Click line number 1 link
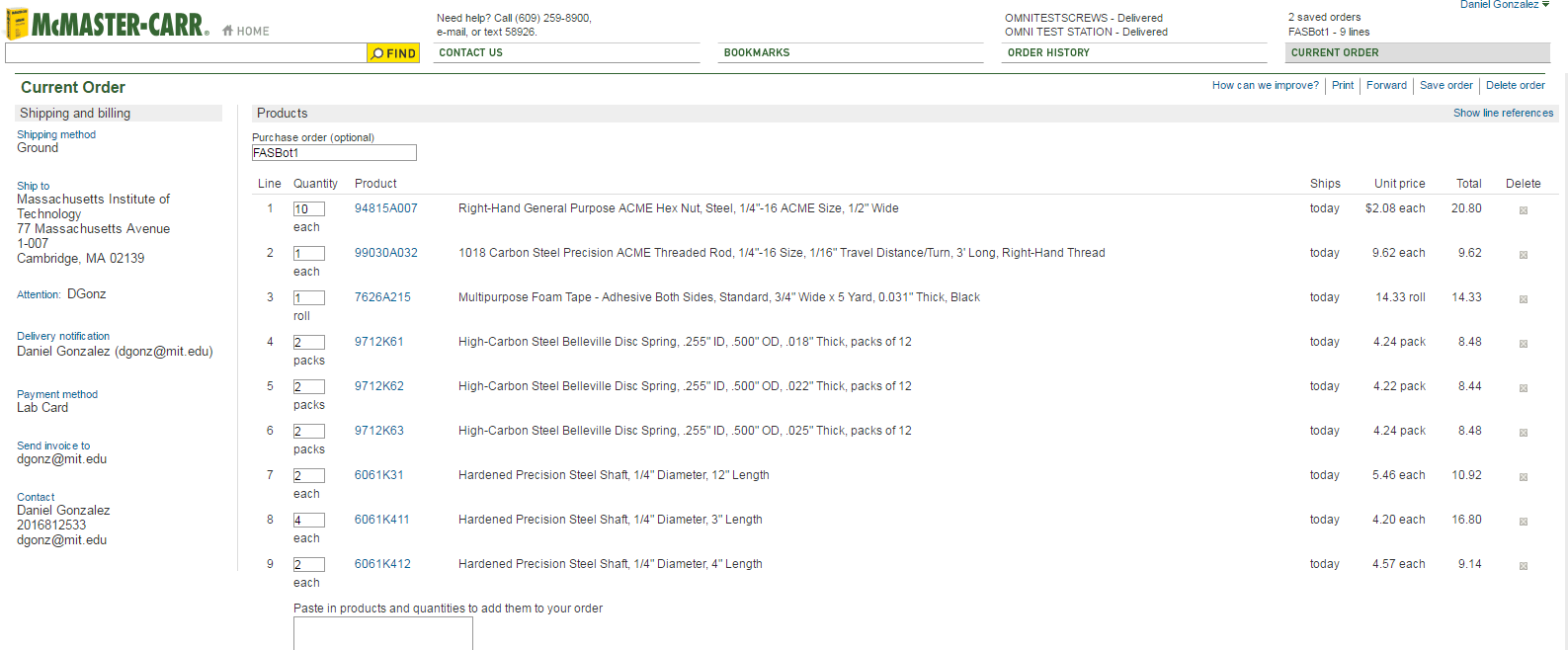 (270, 208)
